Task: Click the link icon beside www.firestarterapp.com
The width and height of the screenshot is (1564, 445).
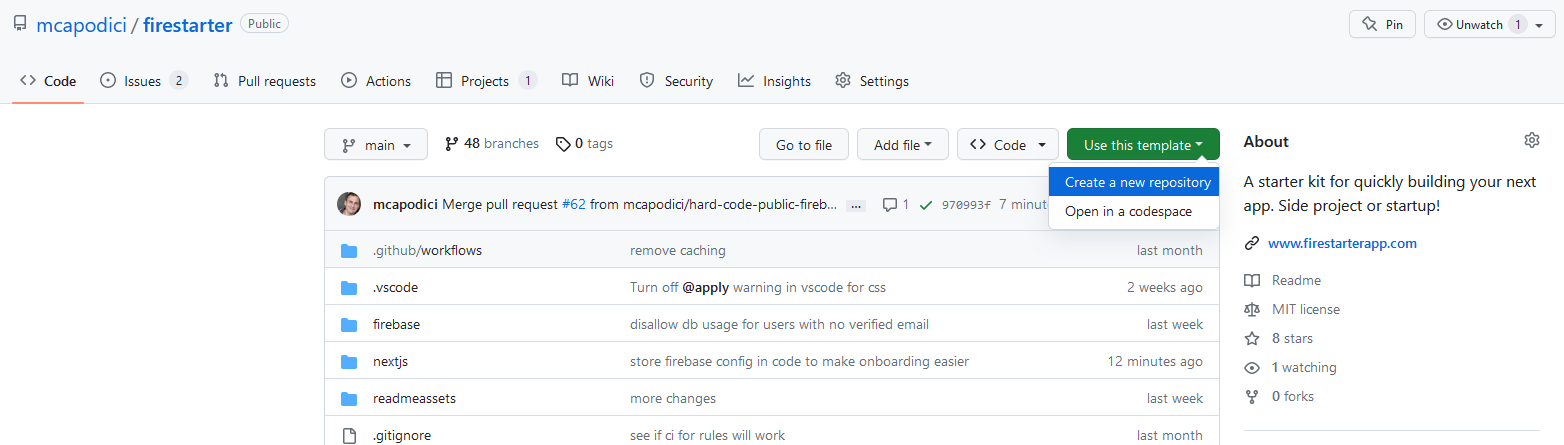Action: tap(1252, 243)
